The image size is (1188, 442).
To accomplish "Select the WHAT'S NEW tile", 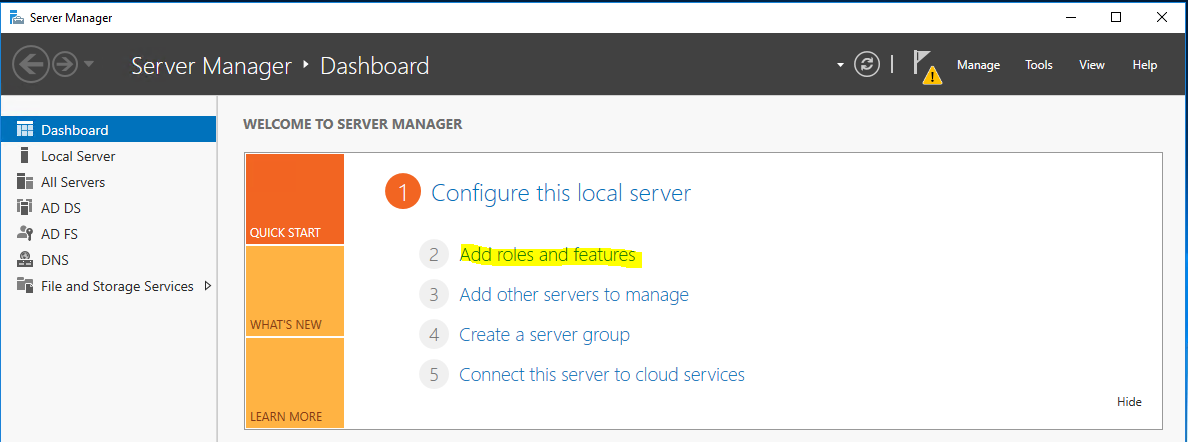I will [x=295, y=291].
